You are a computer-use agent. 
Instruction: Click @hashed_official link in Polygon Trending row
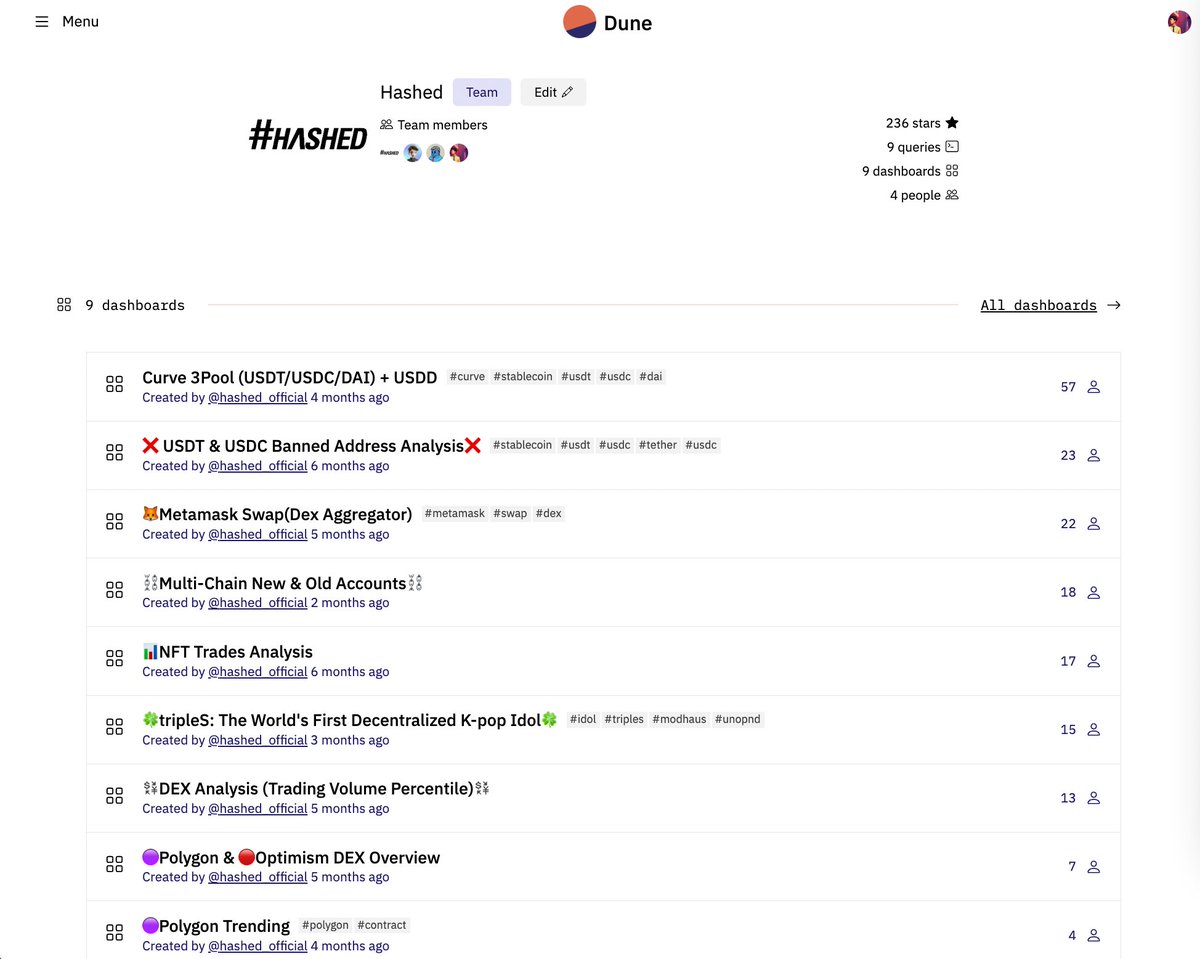(258, 946)
